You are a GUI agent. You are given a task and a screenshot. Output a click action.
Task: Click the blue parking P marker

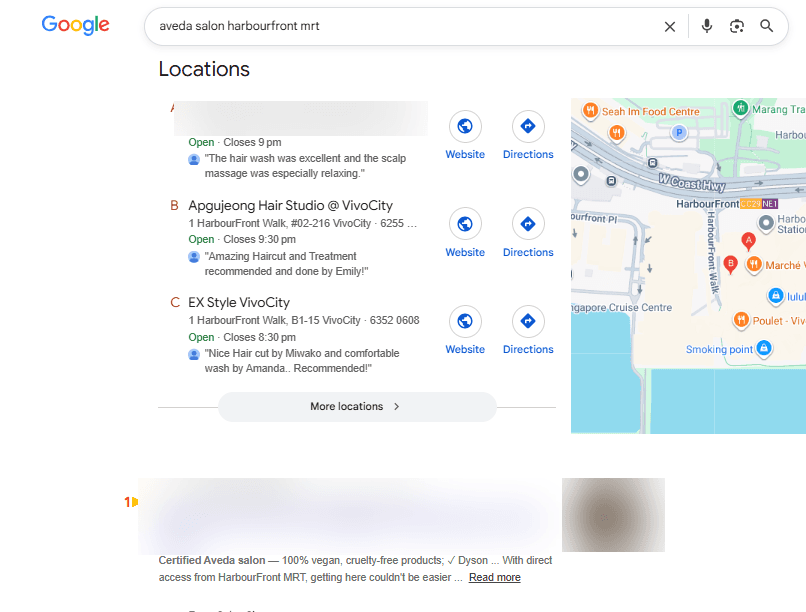(679, 133)
